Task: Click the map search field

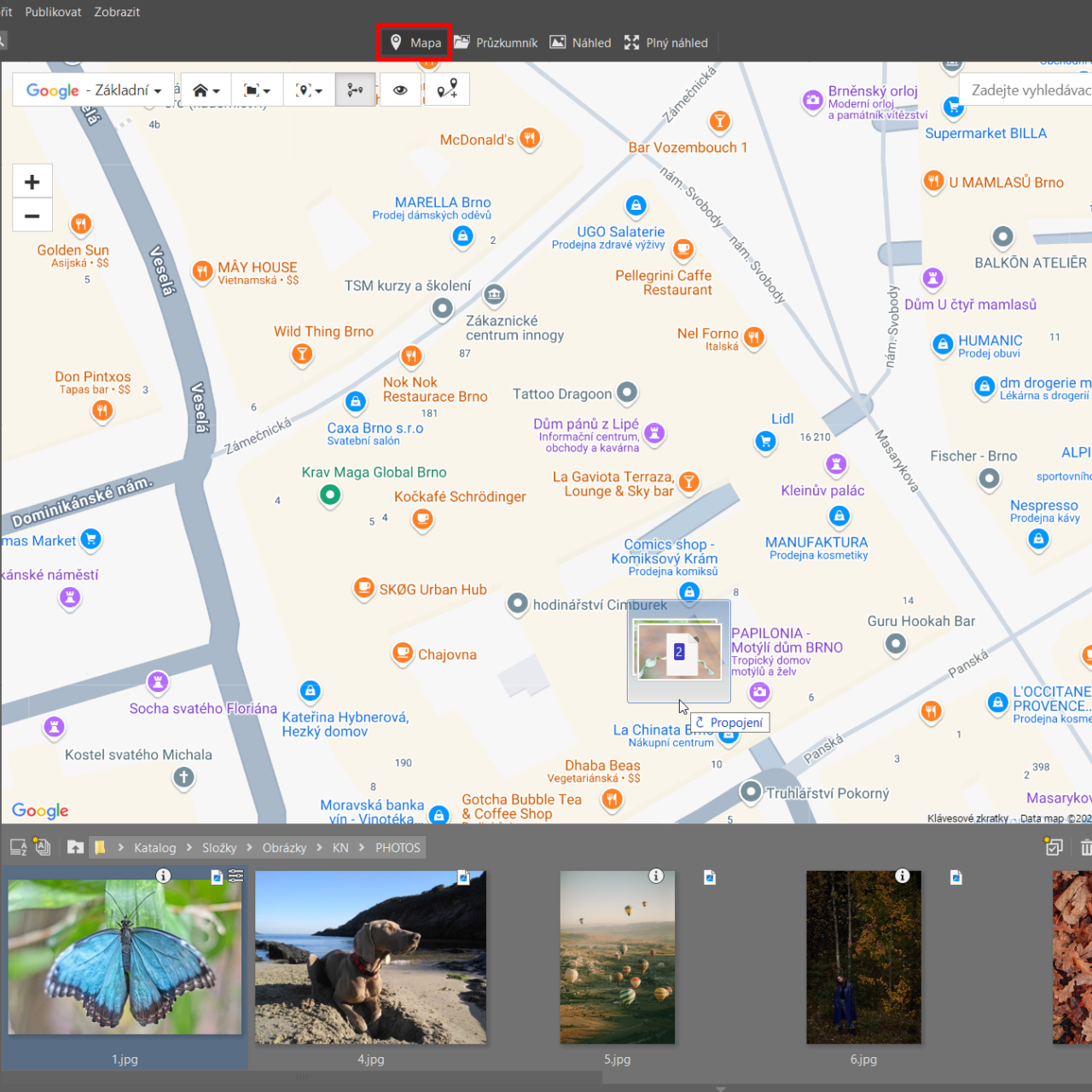Action: click(1026, 90)
